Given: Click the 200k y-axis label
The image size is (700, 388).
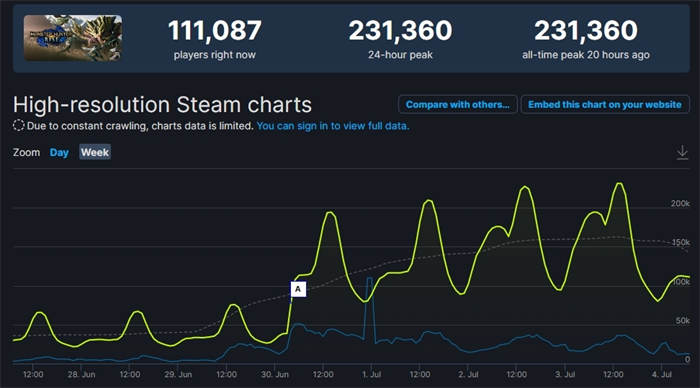Looking at the screenshot, I should click(680, 203).
